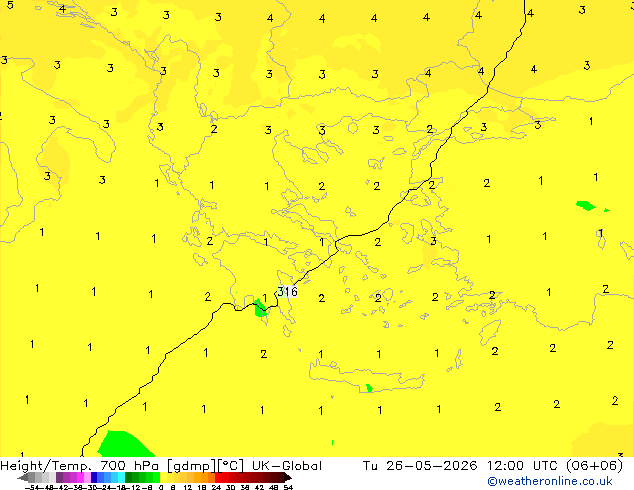Select the forecast date text Tu 26-05-2026
The height and width of the screenshot is (490, 634).
pyautogui.click(x=420, y=466)
